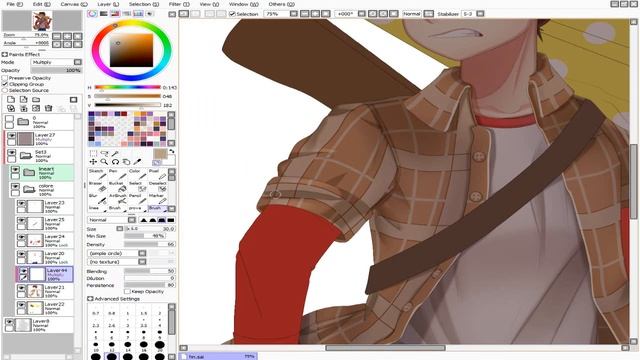The width and height of the screenshot is (640, 360).
Task: Select the Eyedropper color picker tool
Action: coord(138,162)
